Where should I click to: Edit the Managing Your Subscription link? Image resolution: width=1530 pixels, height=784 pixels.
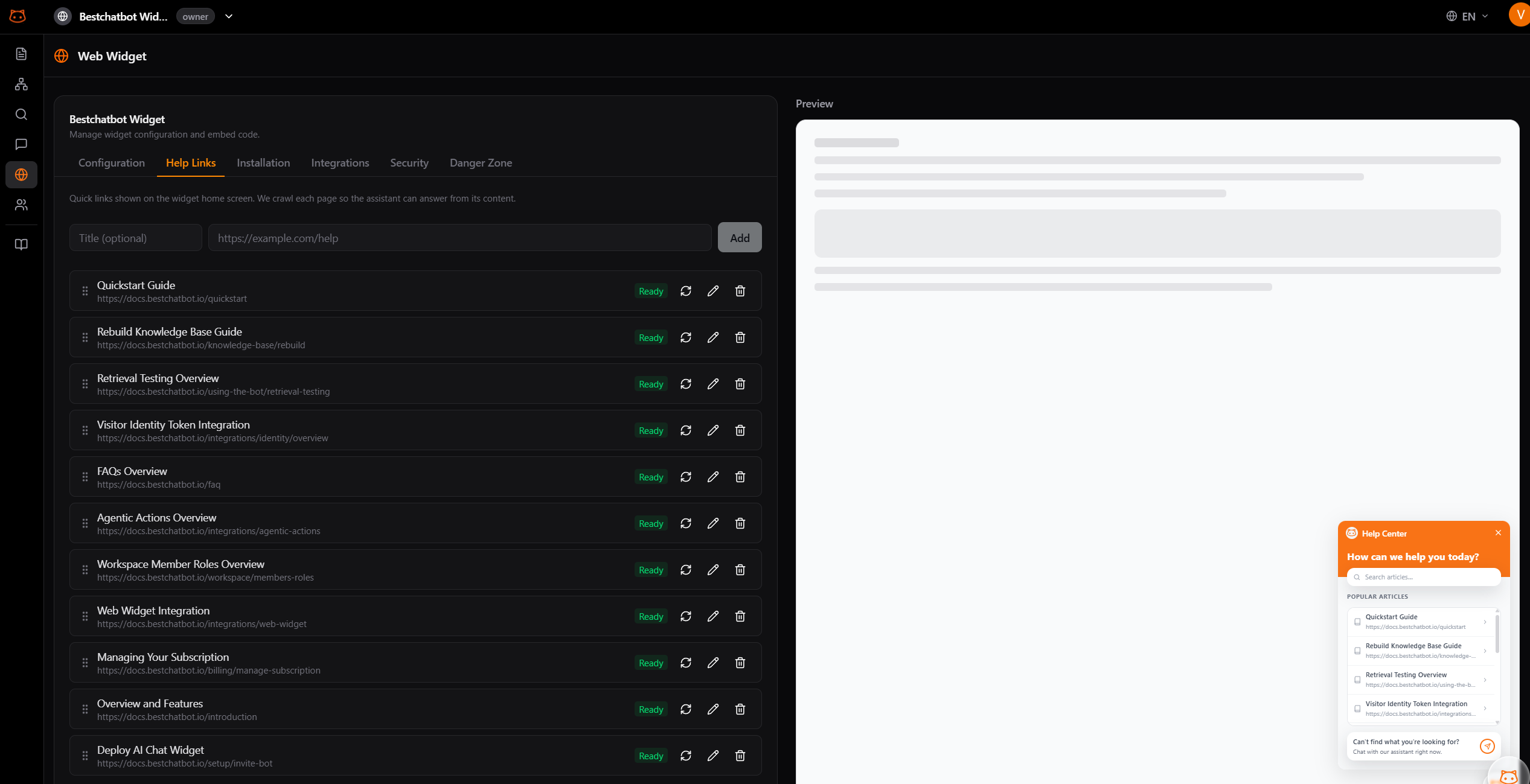tap(713, 663)
